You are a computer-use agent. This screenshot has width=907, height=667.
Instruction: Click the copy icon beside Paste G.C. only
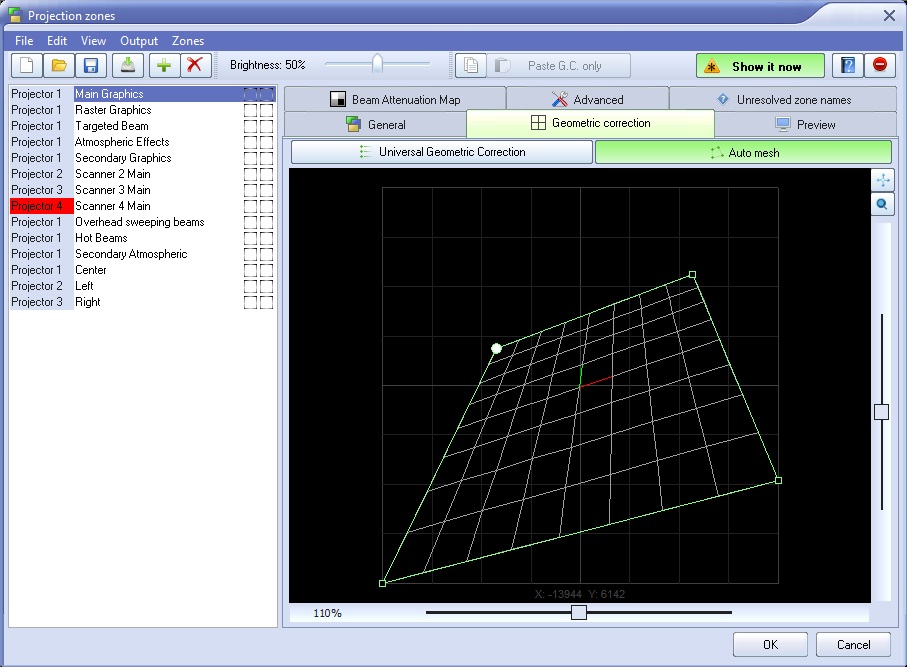[x=471, y=66]
